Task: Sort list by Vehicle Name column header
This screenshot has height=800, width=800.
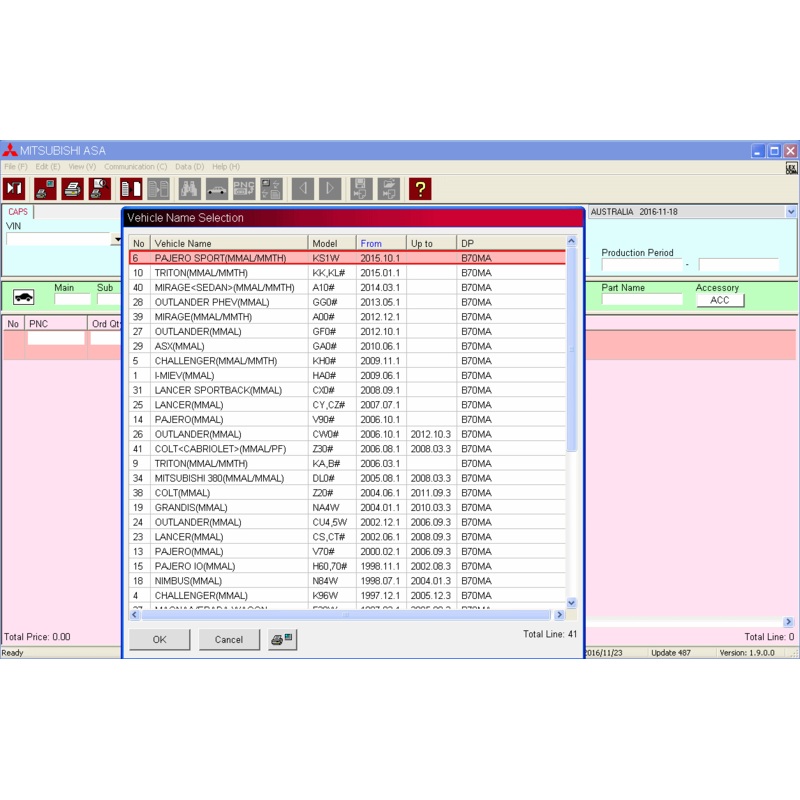Action: click(x=229, y=243)
